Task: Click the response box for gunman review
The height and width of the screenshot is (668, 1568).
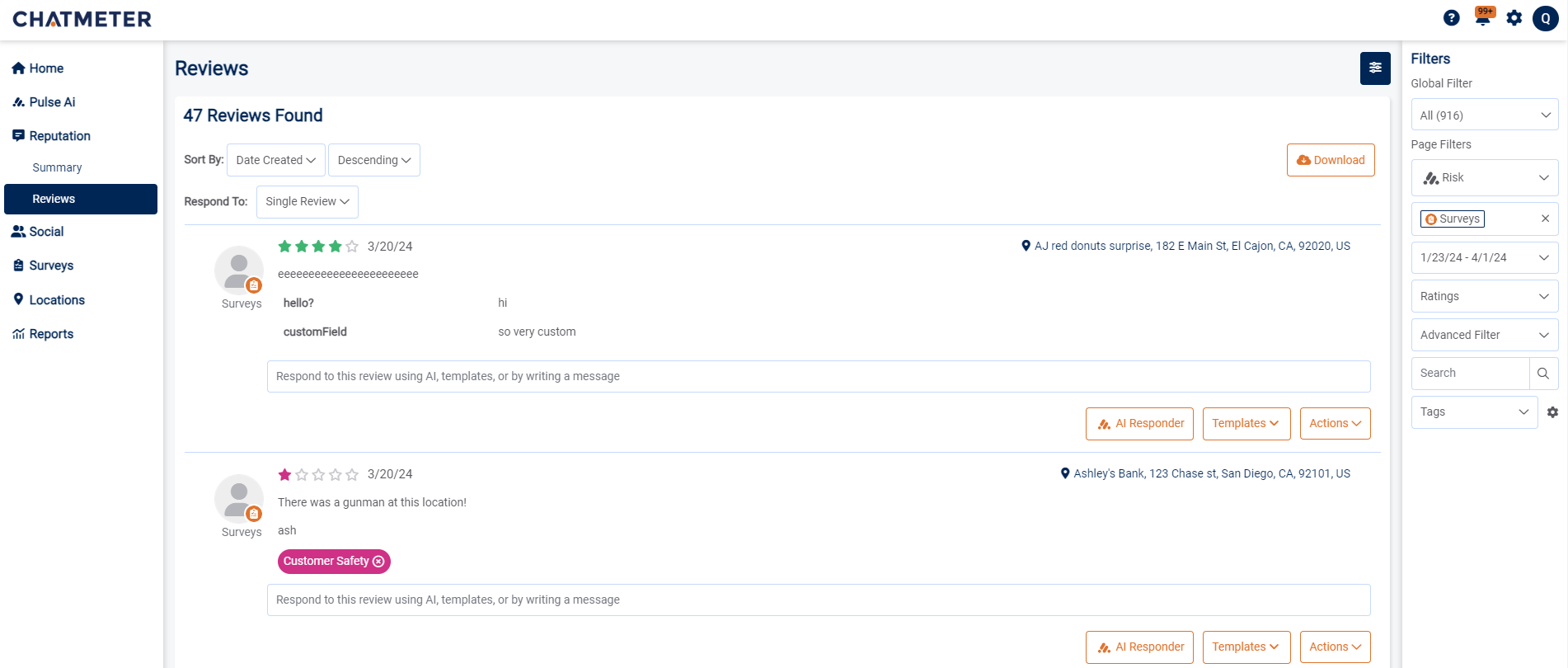Action: (819, 600)
